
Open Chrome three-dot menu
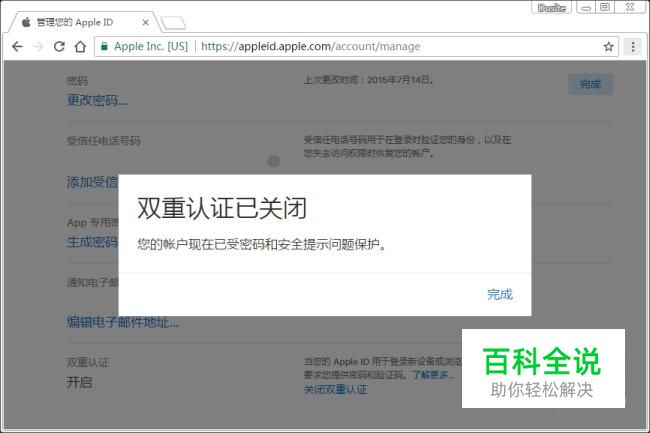click(633, 46)
